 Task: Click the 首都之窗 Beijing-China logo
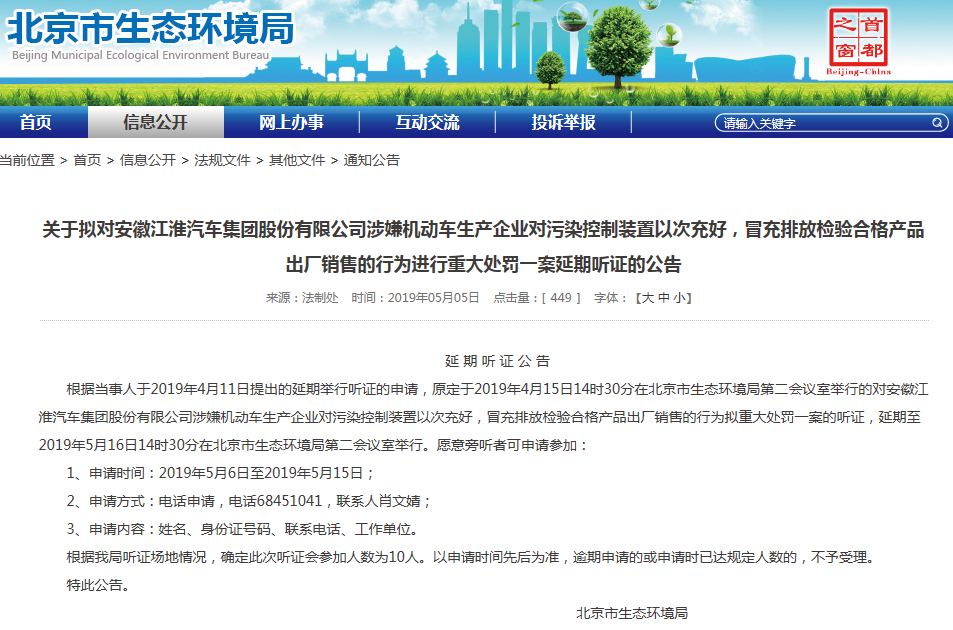click(x=858, y=43)
